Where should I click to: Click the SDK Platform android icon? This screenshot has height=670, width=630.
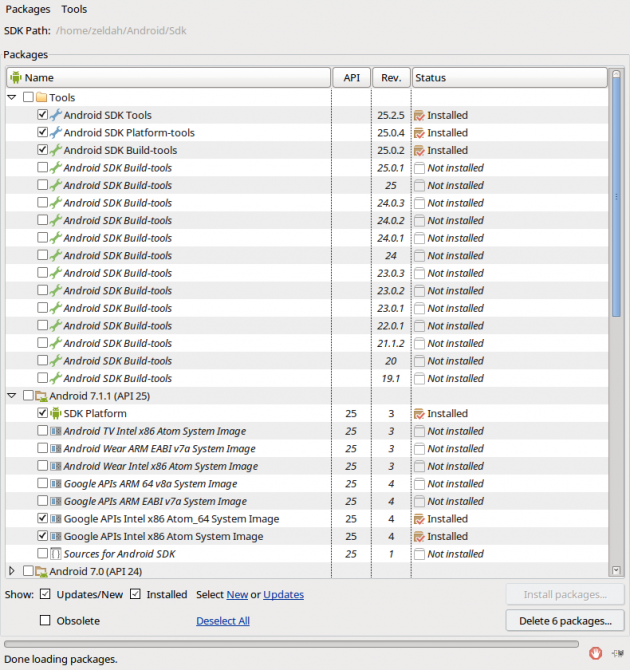coord(56,413)
